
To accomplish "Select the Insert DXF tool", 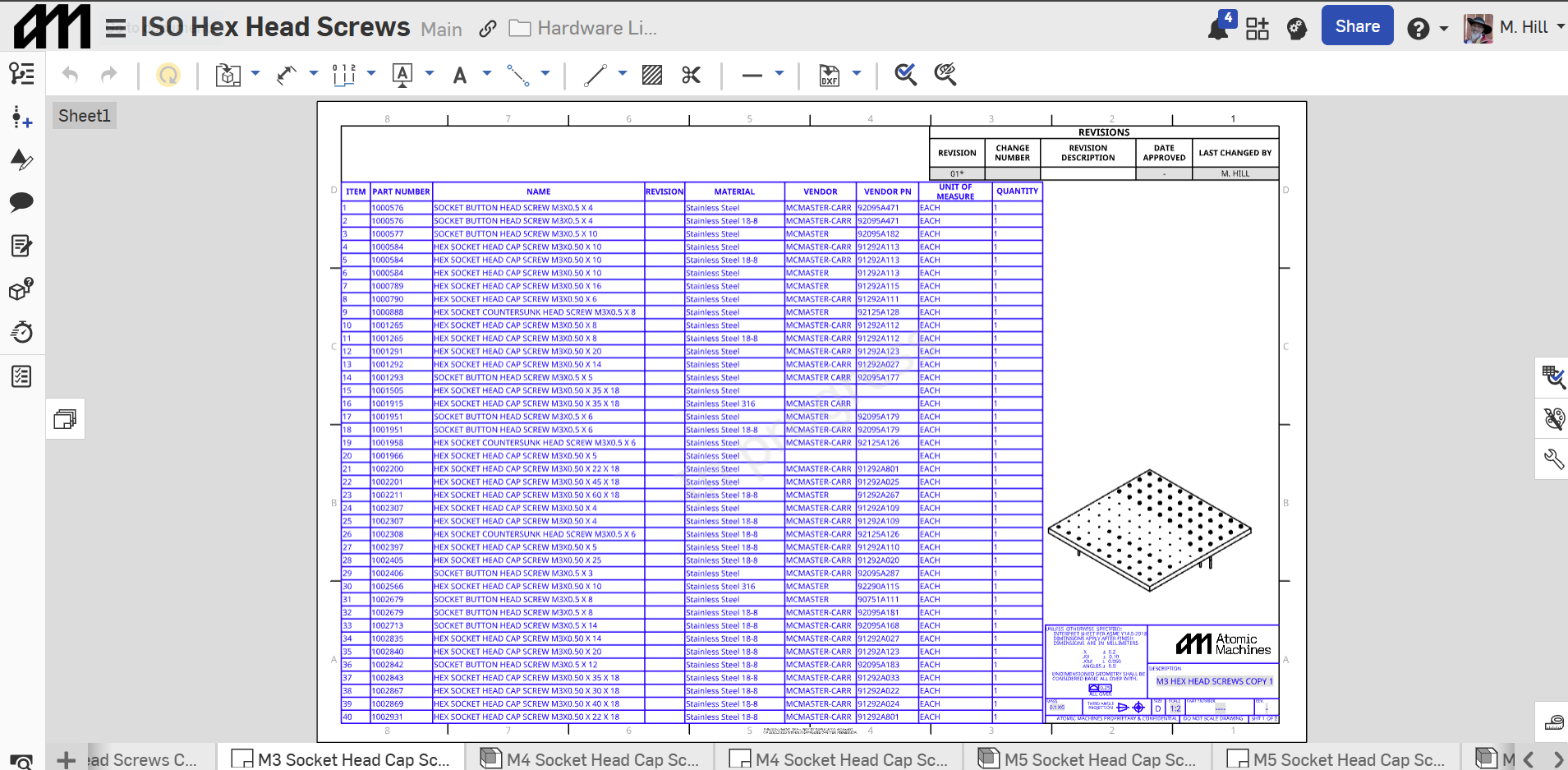I will [830, 75].
